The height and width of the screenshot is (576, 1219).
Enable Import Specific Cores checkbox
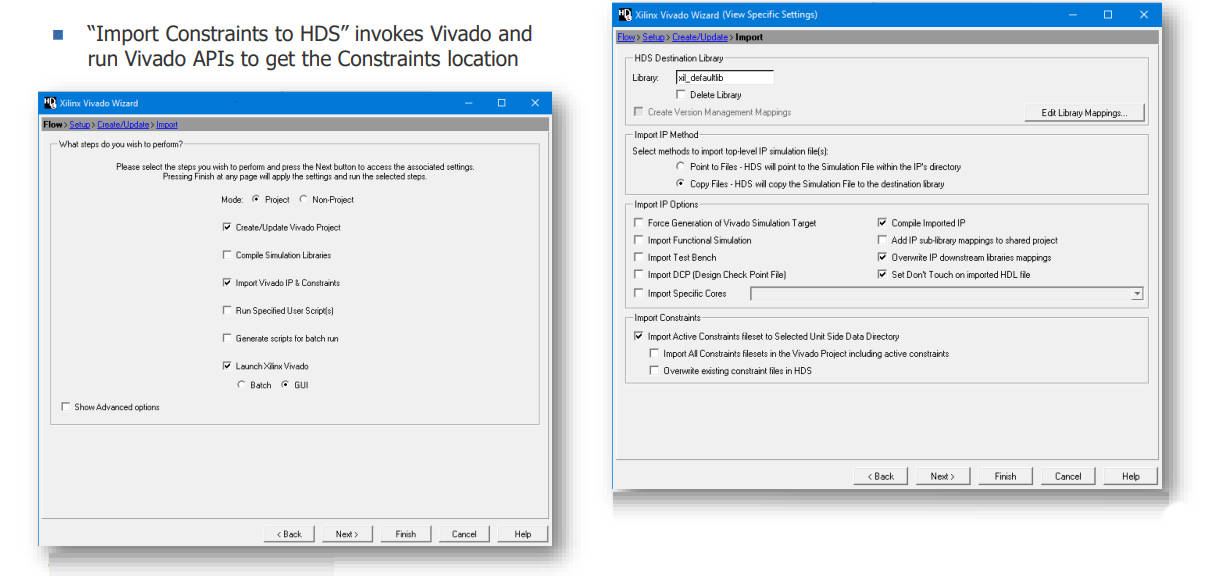click(639, 293)
